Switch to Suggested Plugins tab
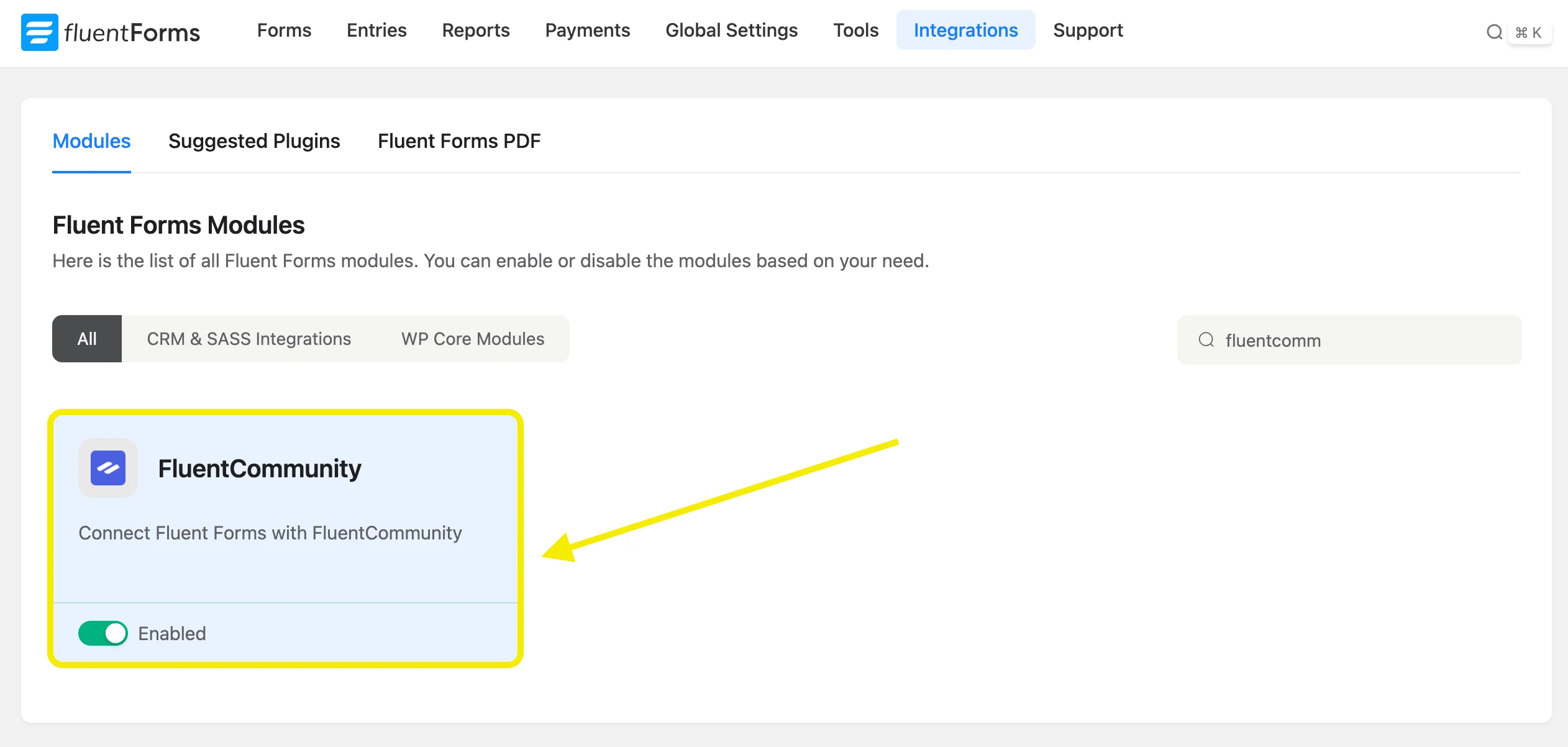The height and width of the screenshot is (747, 1568). [x=254, y=141]
